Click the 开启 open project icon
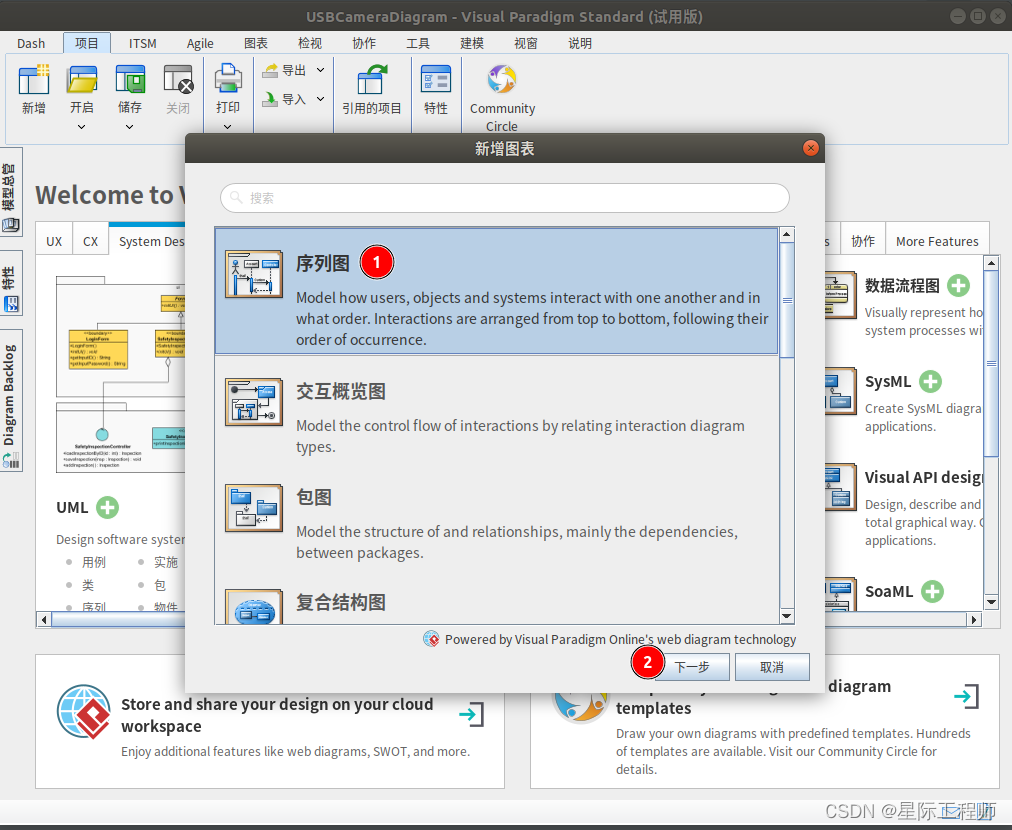Screen dimensions: 1012x830 click(x=82, y=79)
